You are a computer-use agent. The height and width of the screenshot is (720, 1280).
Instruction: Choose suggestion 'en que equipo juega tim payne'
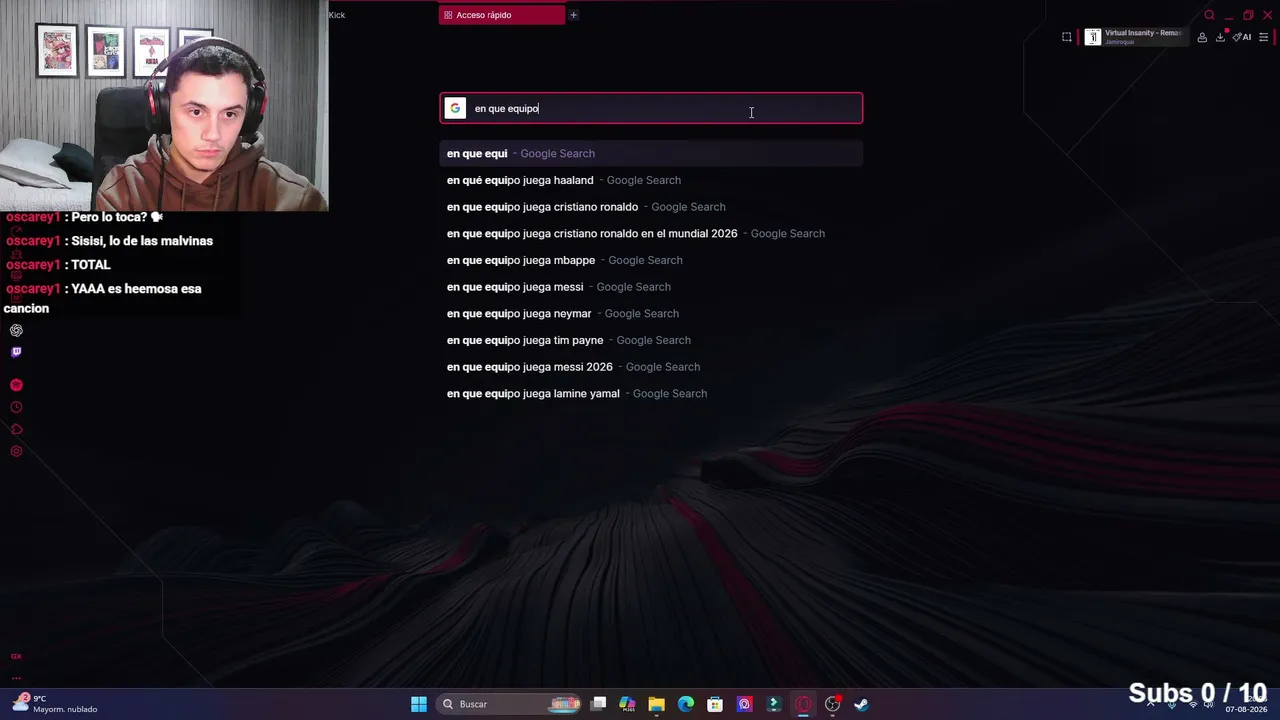tap(651, 340)
